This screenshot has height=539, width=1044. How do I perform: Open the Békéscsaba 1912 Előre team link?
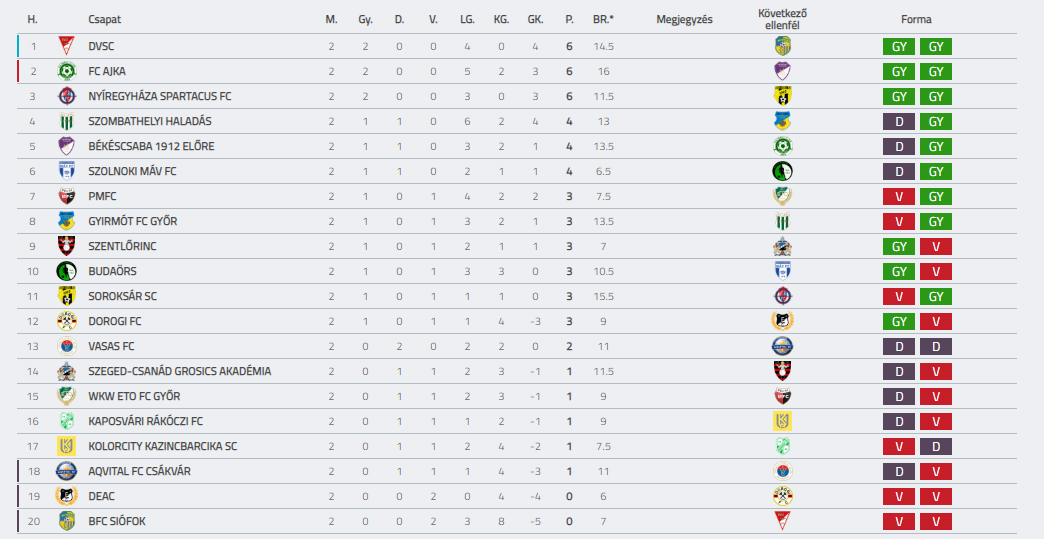(x=151, y=146)
